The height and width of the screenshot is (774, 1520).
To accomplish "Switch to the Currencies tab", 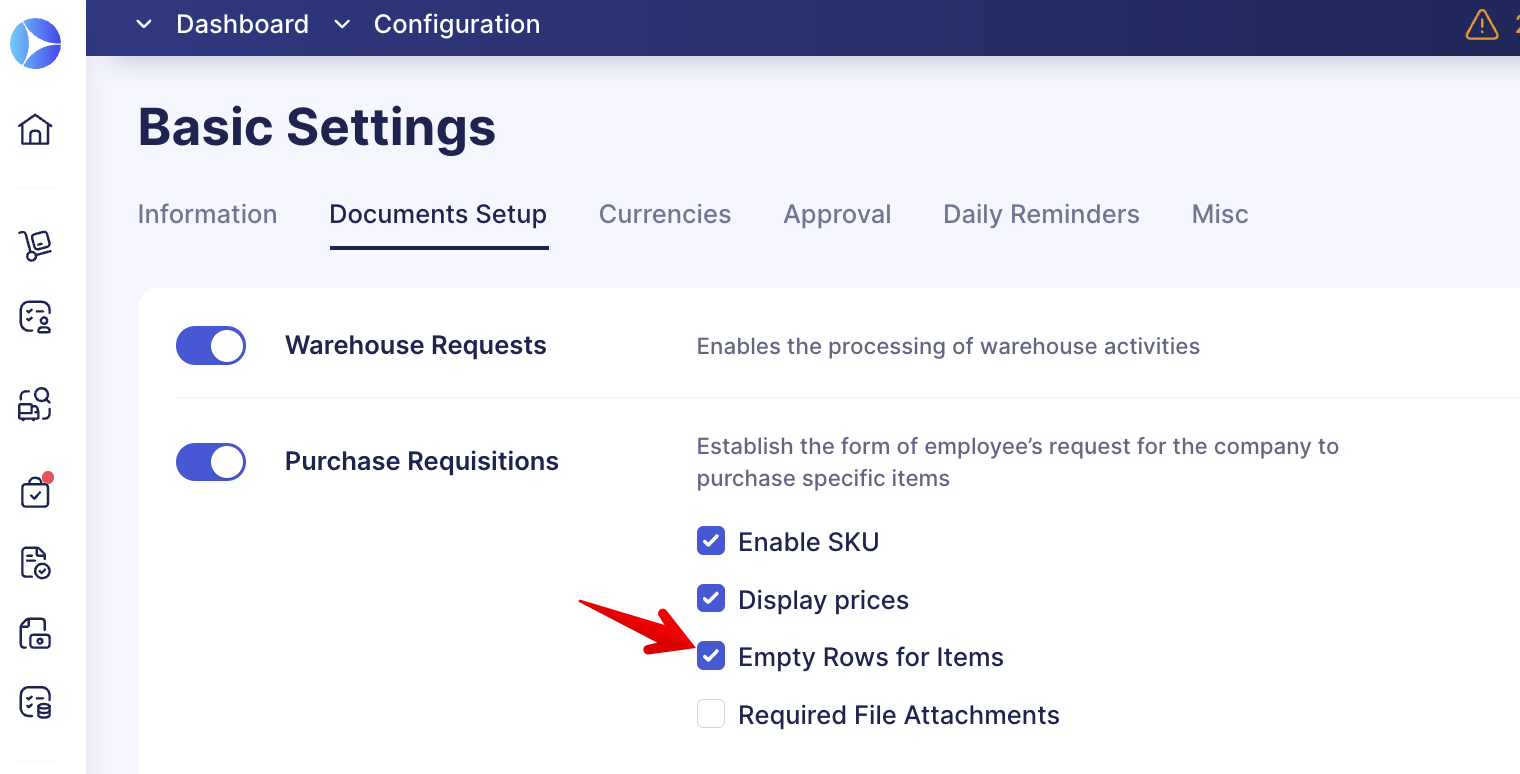I will tap(665, 214).
